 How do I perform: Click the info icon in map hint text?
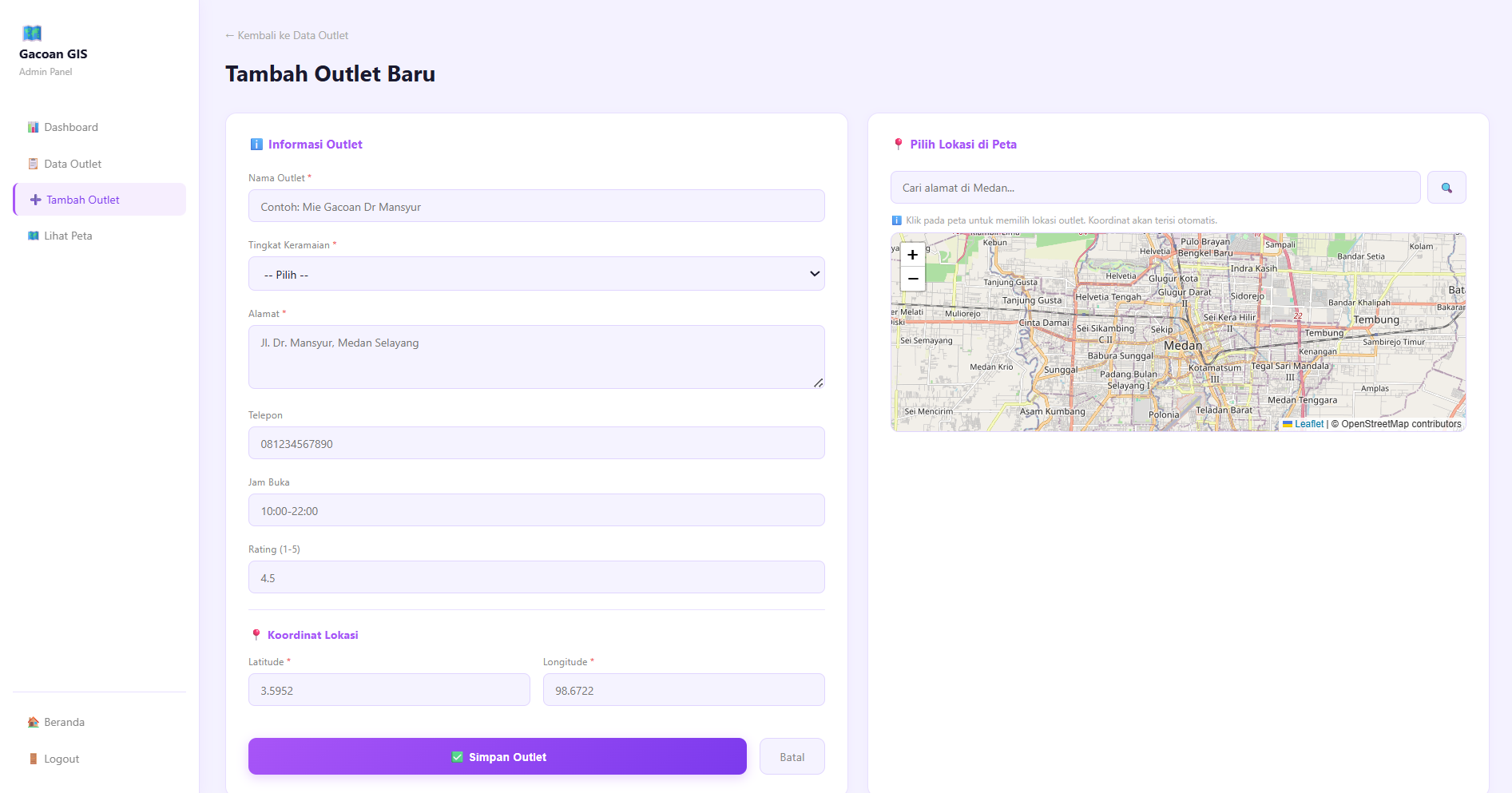(x=896, y=220)
